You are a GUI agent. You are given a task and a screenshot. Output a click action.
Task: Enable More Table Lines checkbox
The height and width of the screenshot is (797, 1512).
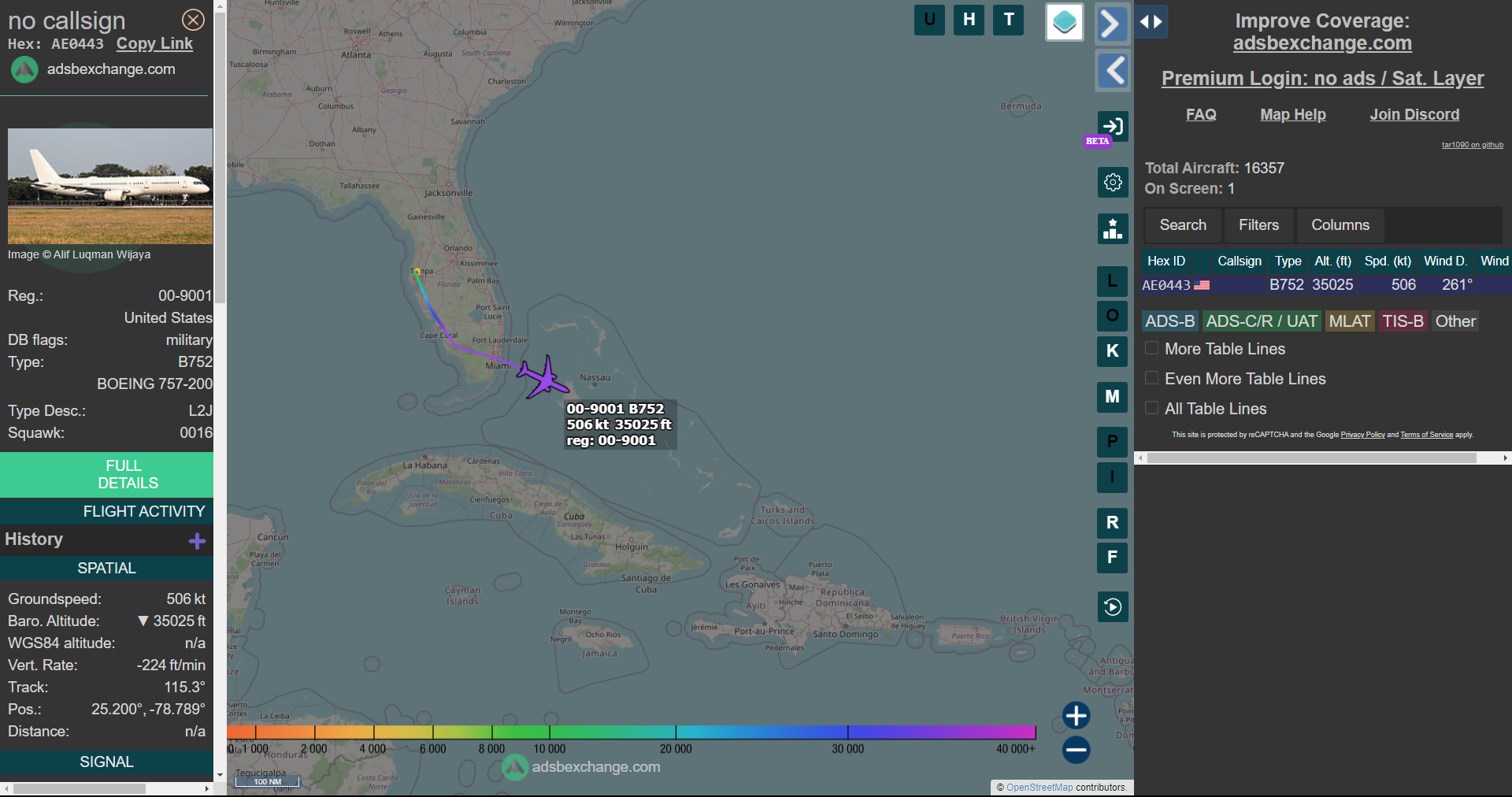point(1151,348)
